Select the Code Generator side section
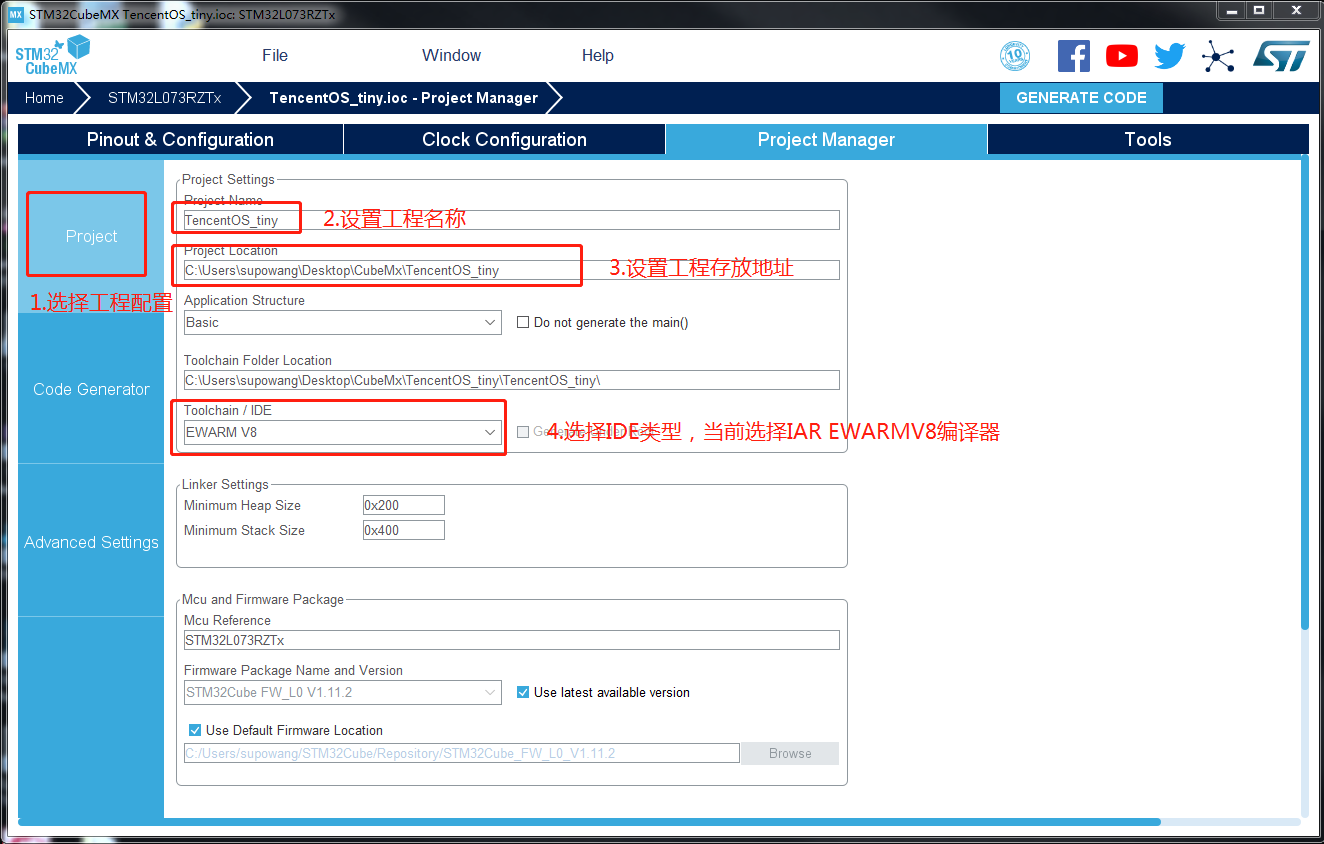The image size is (1324, 844). (91, 389)
